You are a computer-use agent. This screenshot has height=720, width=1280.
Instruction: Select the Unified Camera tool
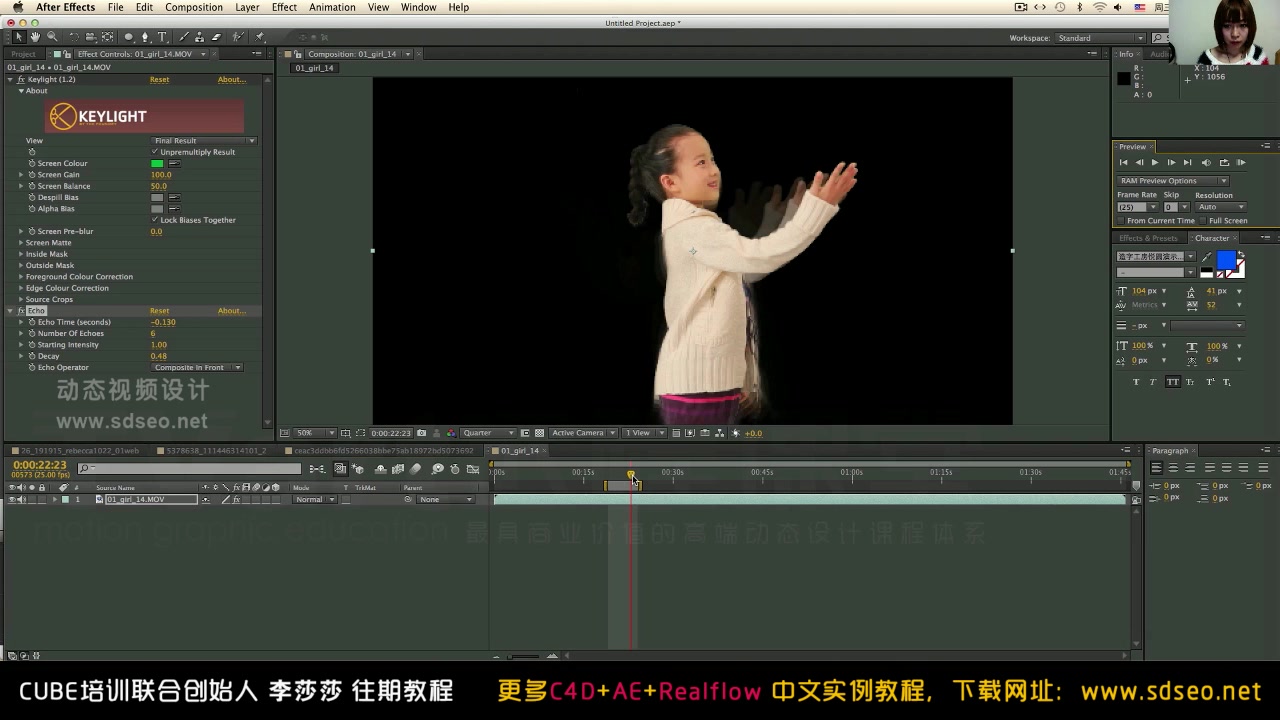tap(91, 37)
